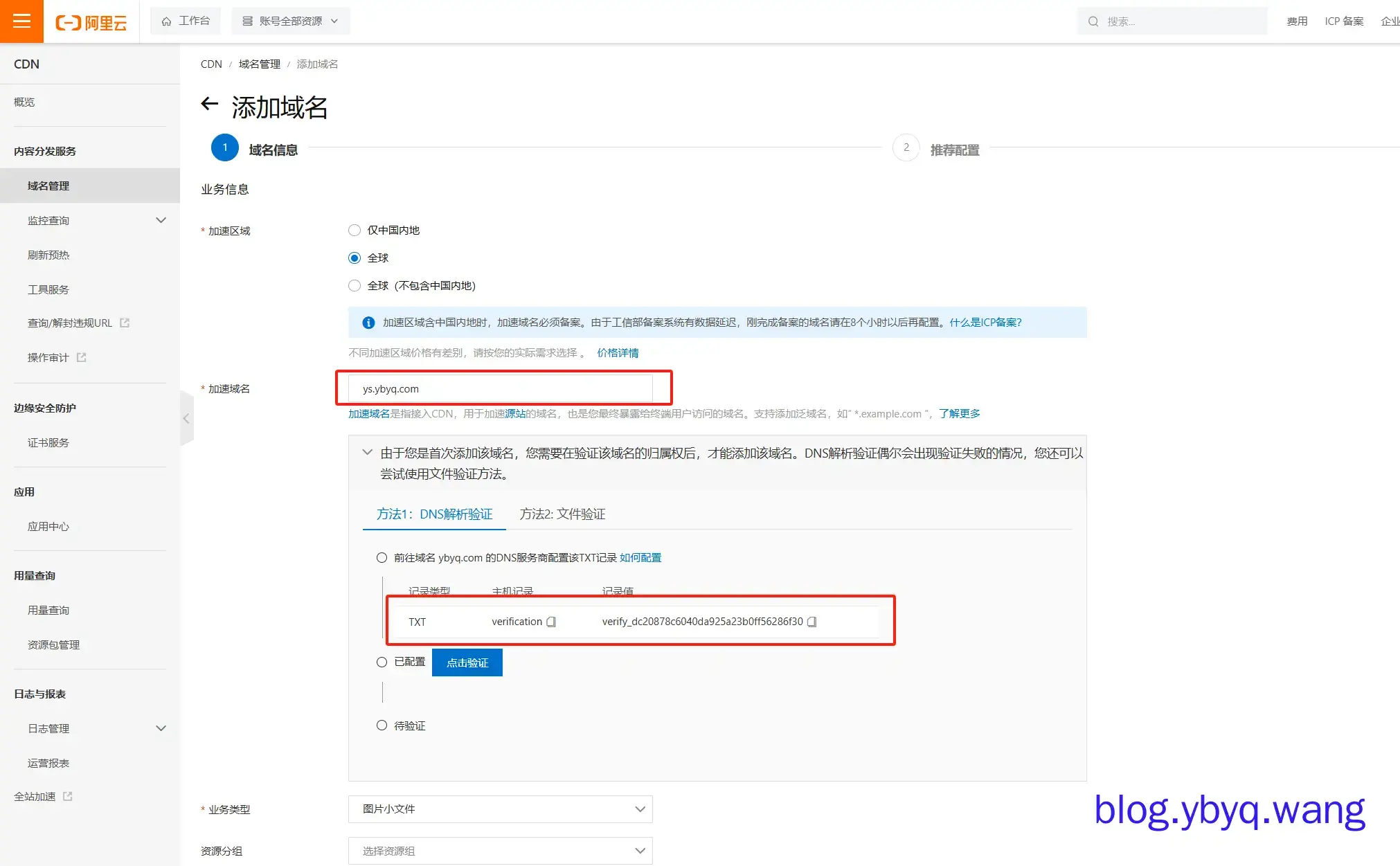1400x866 pixels.
Task: Open the 价格详情 link
Action: [x=618, y=352]
